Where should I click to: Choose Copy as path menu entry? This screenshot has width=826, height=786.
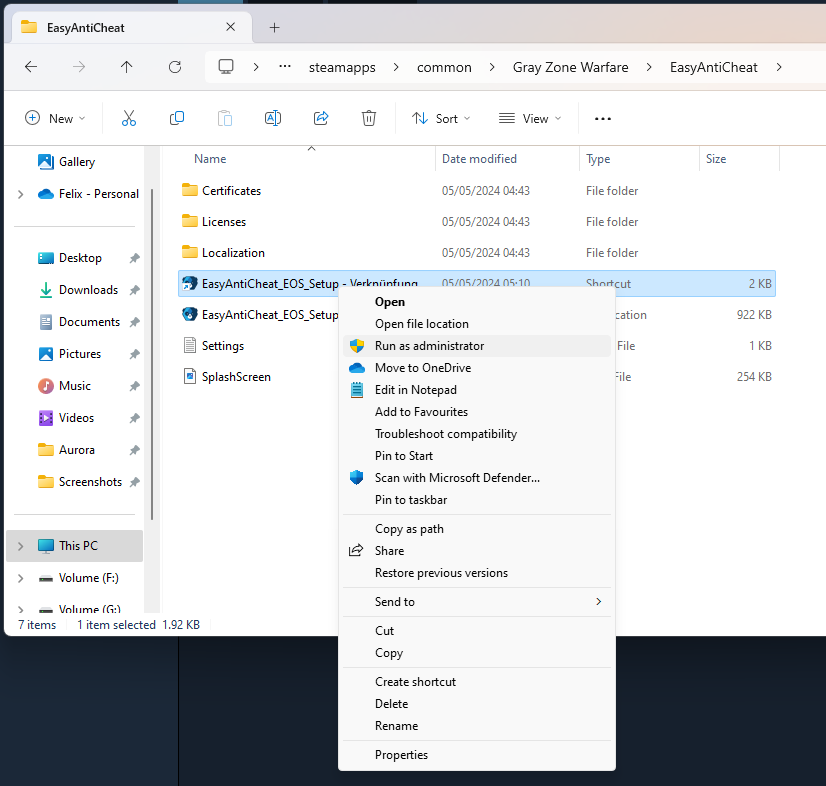tap(477, 528)
